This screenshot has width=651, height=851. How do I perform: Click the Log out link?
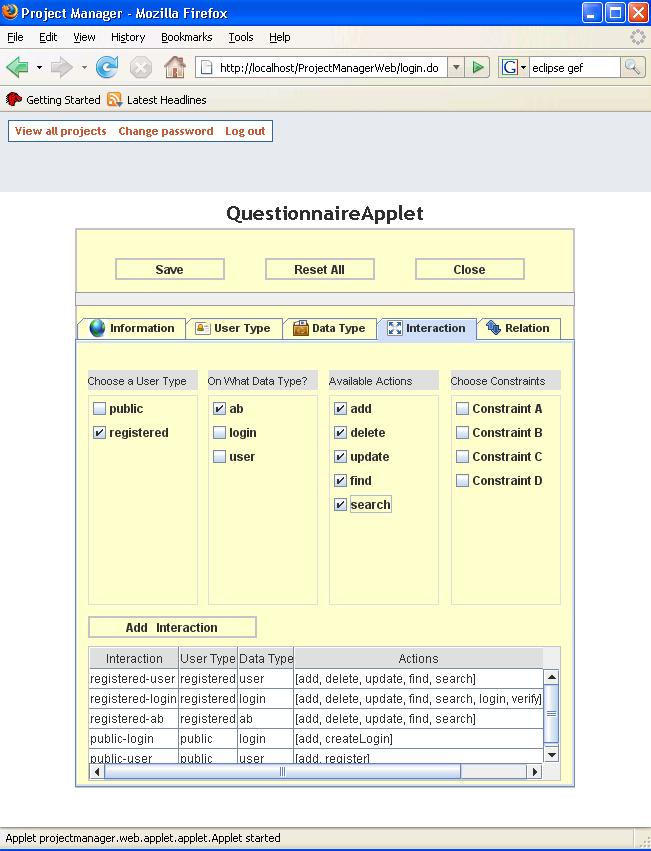pyautogui.click(x=245, y=131)
